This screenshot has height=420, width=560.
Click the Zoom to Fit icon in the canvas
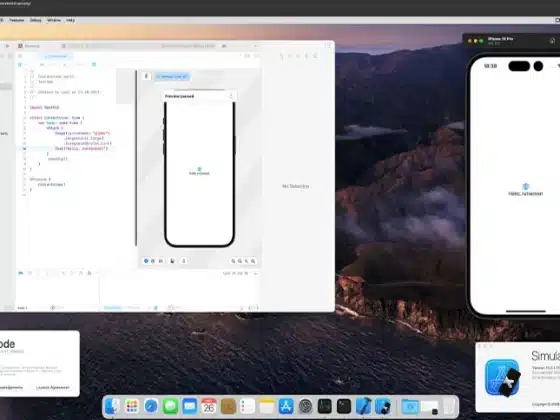(246, 261)
